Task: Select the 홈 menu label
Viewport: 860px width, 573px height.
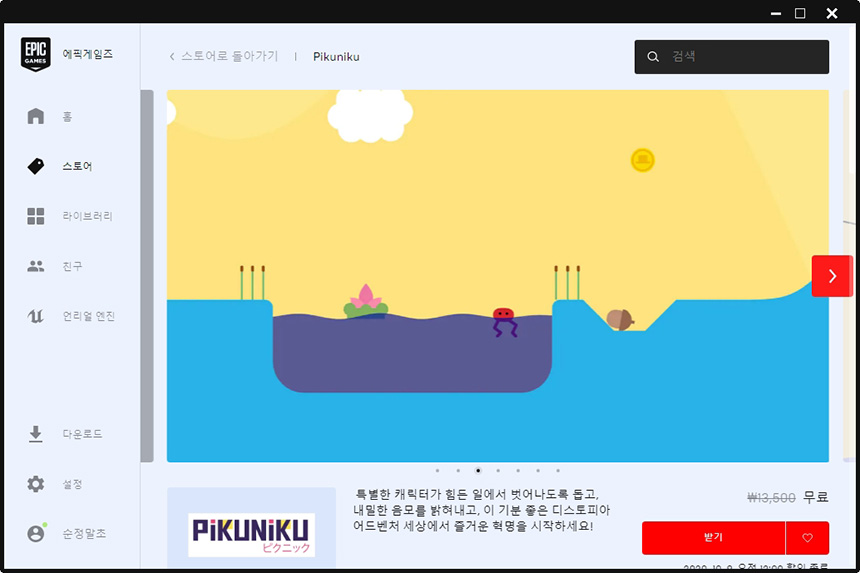Action: [67, 117]
